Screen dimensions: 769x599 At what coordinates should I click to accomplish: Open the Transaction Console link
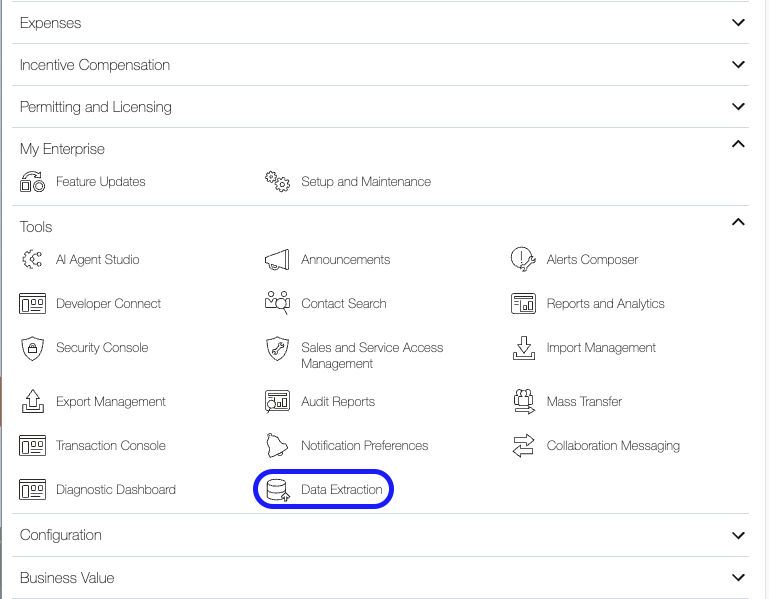point(110,446)
